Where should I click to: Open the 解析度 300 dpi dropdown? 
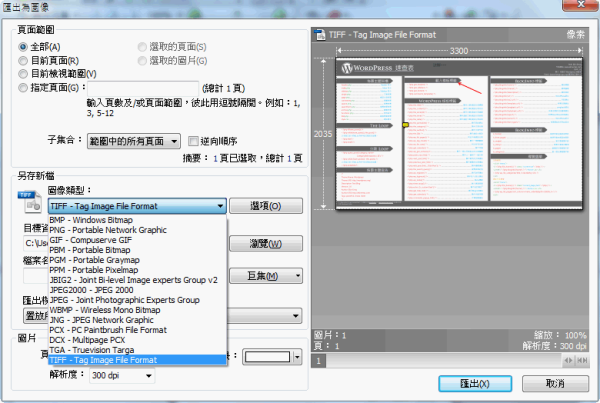point(122,375)
